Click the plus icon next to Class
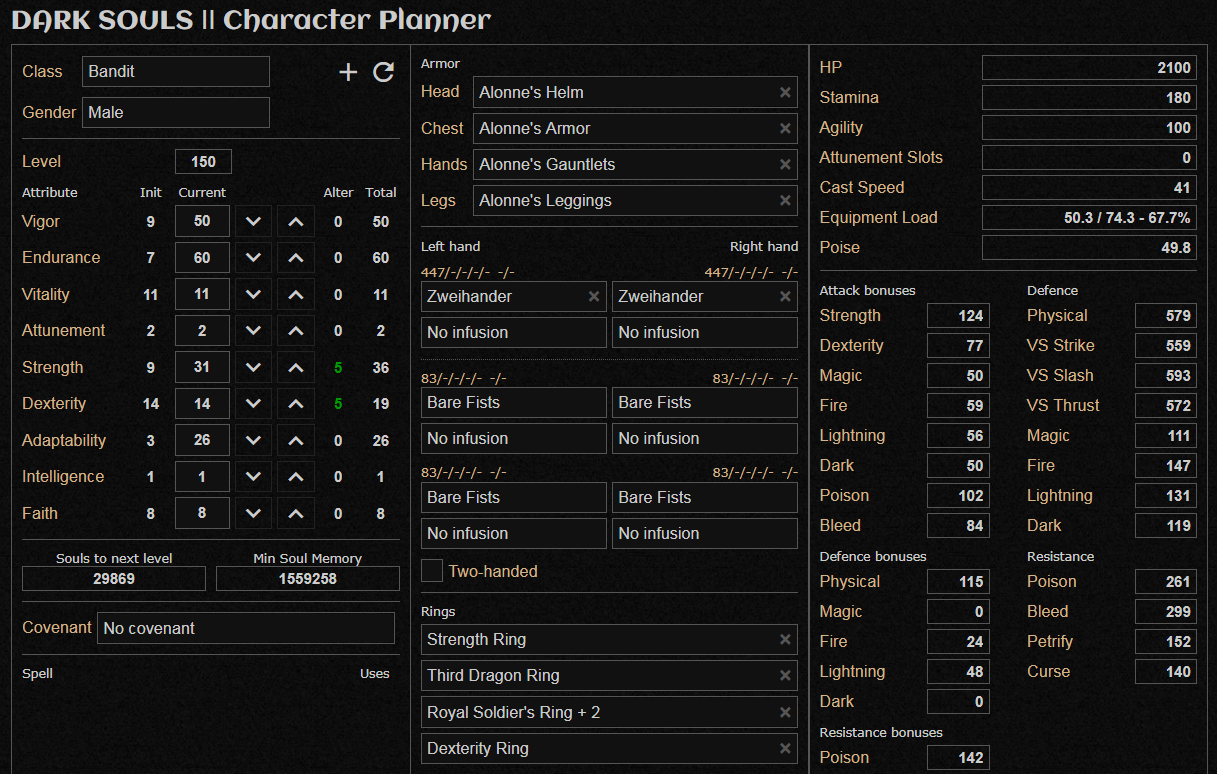Screen dimensions: 1217x774 pos(348,72)
